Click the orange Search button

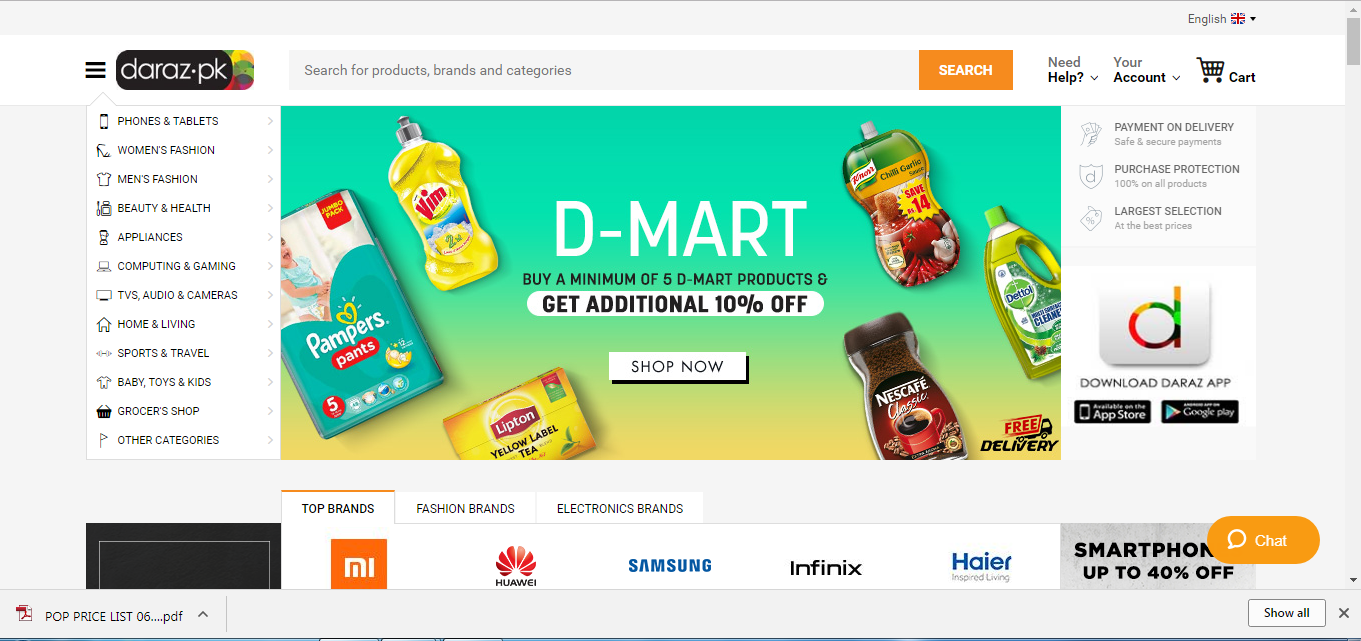[965, 70]
